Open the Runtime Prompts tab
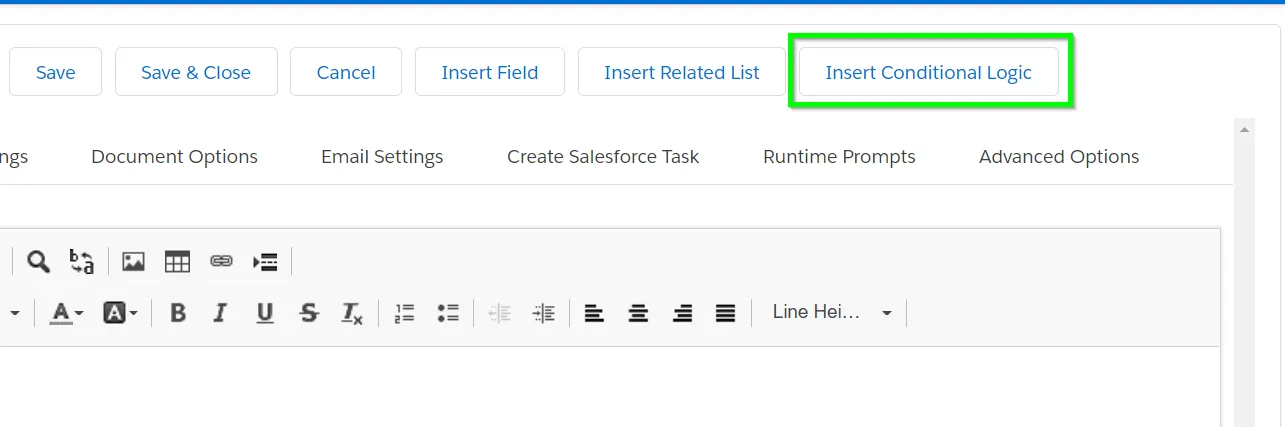Viewport: 1285px width, 427px height. click(839, 157)
